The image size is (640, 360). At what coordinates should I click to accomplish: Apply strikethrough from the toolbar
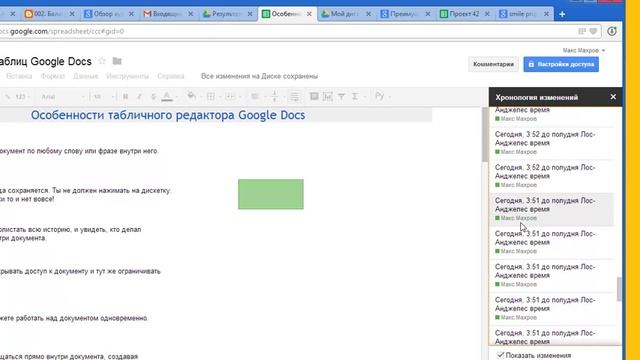153,97
